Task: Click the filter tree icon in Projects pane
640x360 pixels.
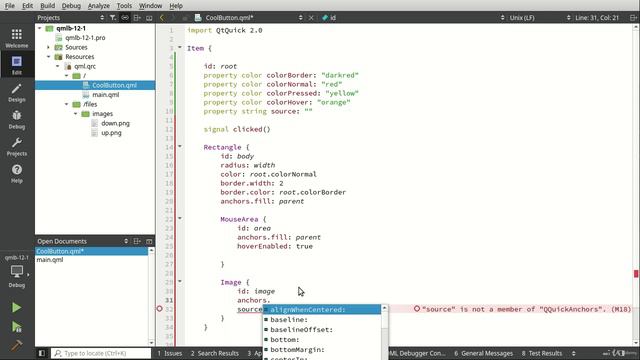Action: coord(113,18)
